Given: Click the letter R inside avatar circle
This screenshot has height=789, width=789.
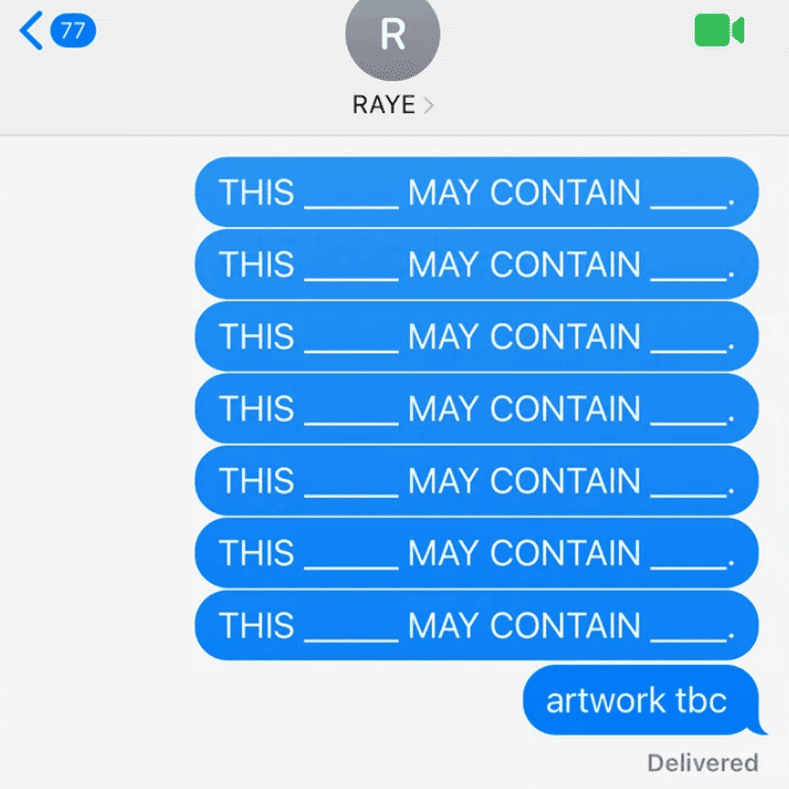Looking at the screenshot, I should (x=392, y=34).
